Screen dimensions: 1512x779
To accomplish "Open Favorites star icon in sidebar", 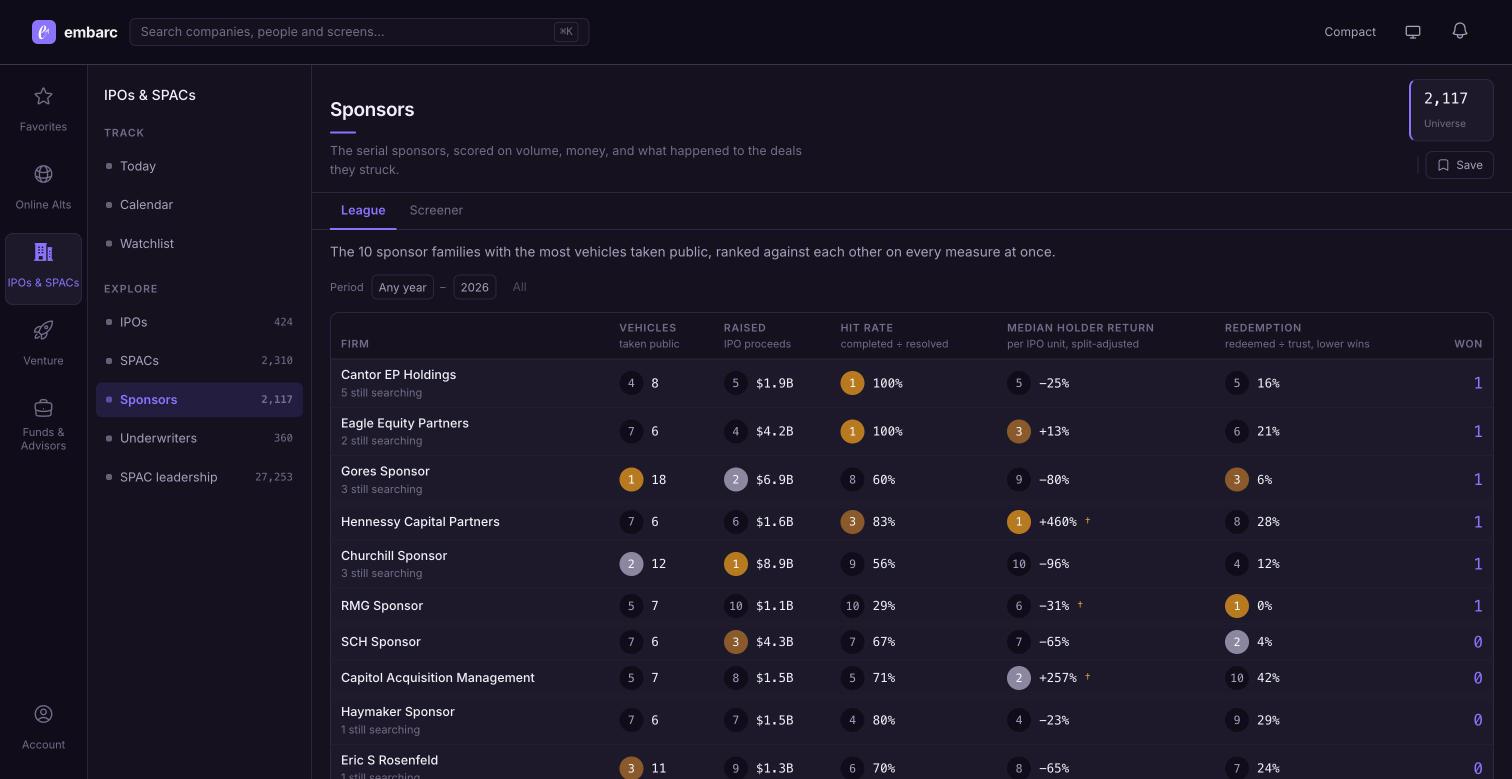I will coord(43,96).
